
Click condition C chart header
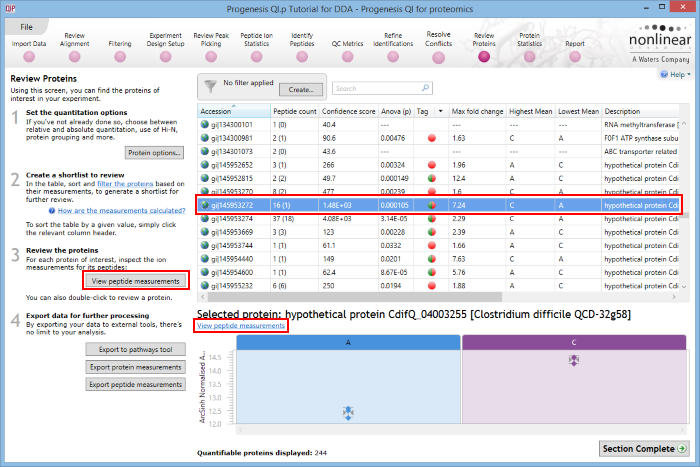pos(574,342)
